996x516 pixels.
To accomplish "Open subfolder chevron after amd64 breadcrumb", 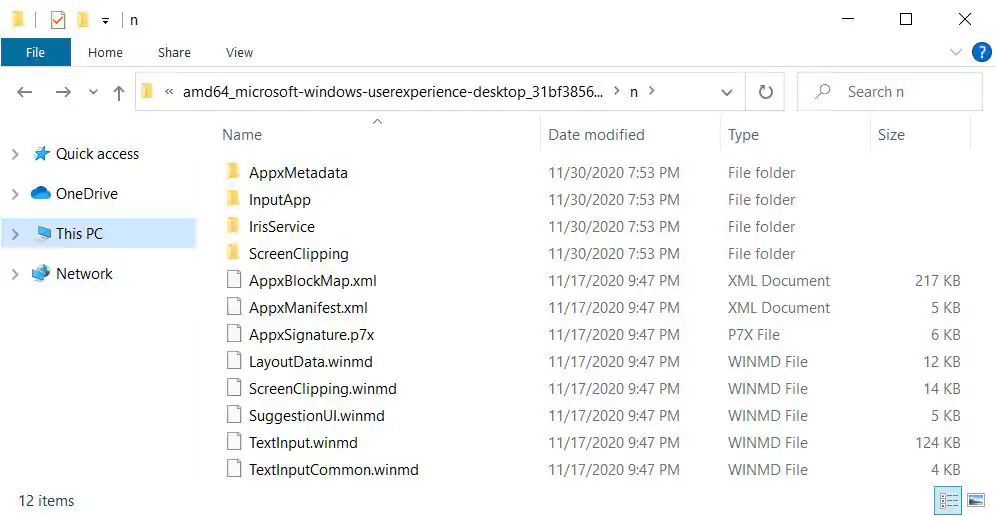I will point(617,92).
